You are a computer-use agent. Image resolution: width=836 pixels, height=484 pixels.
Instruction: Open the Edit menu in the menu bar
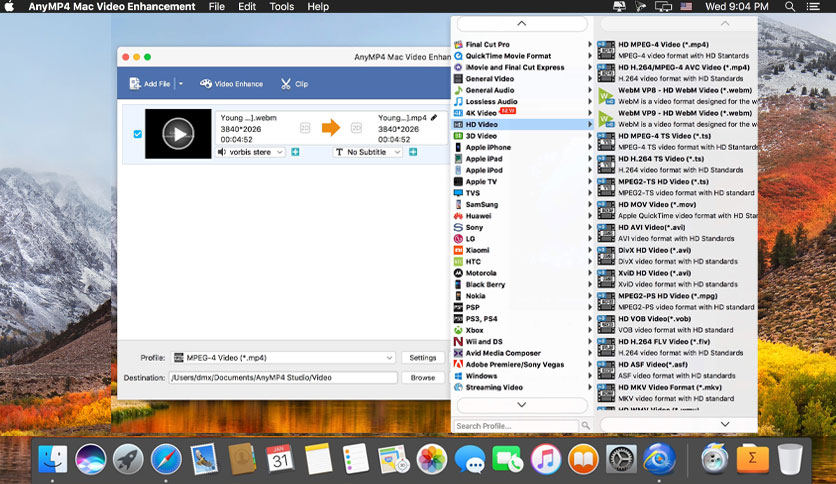click(x=247, y=6)
